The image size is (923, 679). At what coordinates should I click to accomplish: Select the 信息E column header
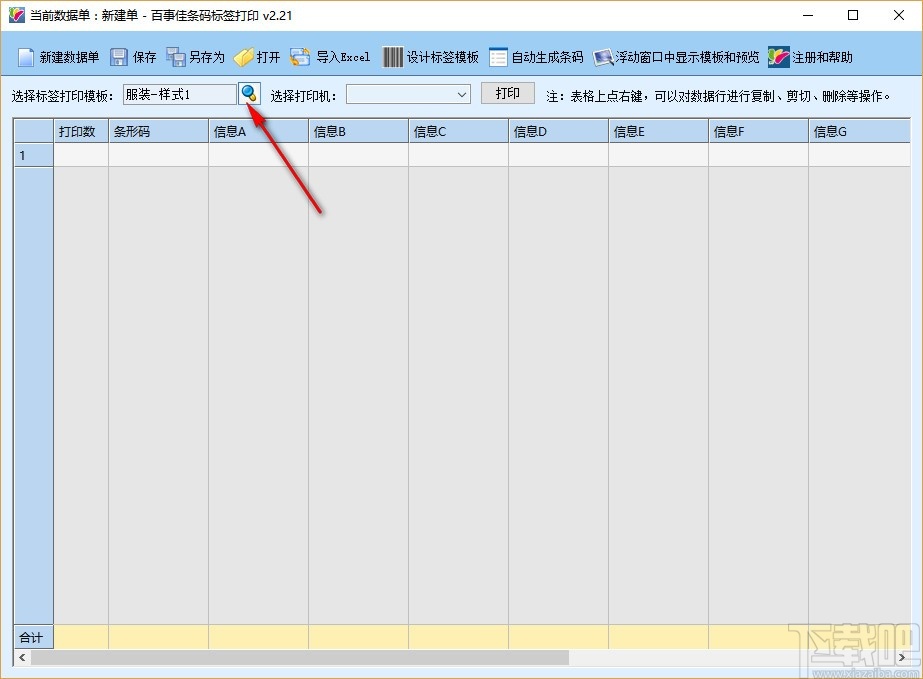coord(659,131)
